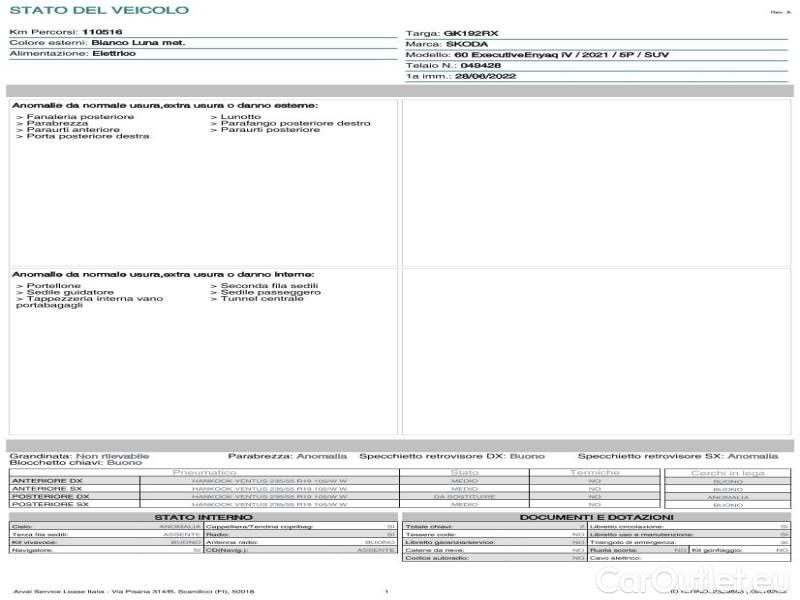Click the 'Tessere code' row label

(x=430, y=534)
